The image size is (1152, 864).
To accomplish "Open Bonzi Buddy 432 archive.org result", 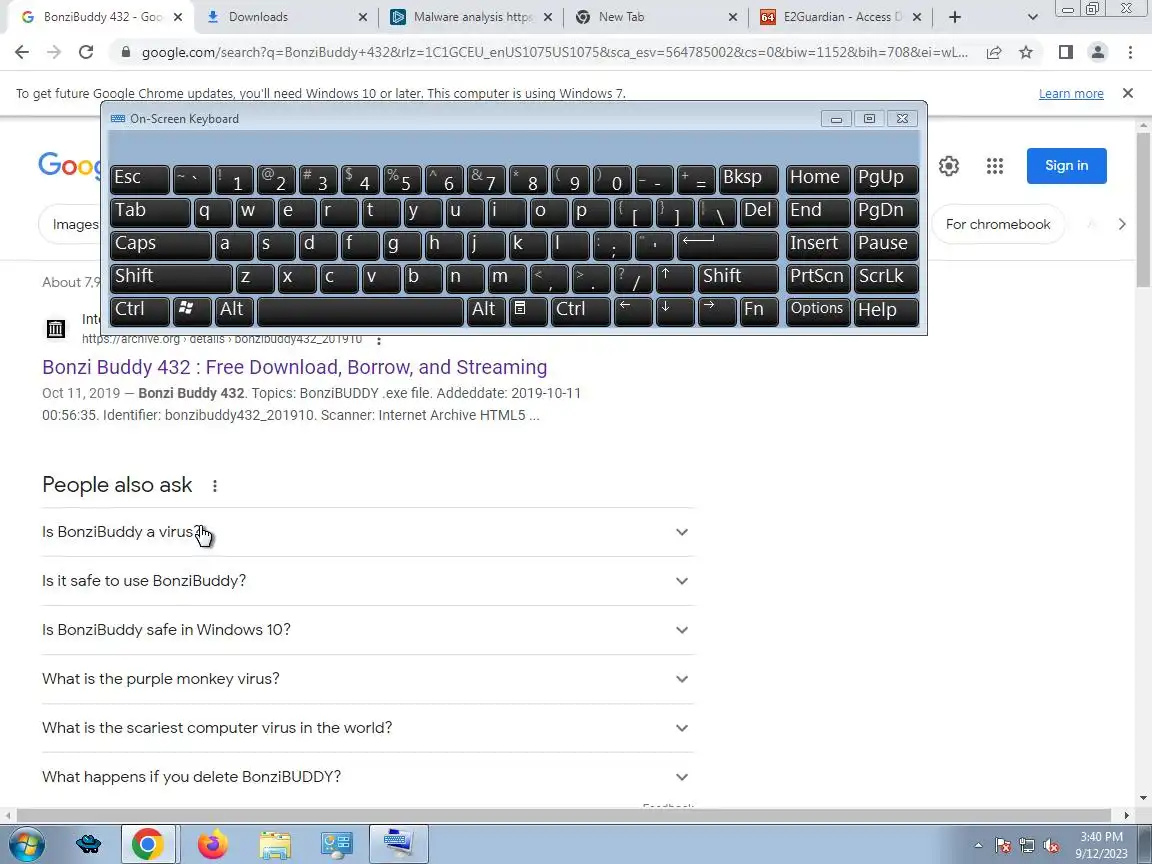I will (295, 367).
